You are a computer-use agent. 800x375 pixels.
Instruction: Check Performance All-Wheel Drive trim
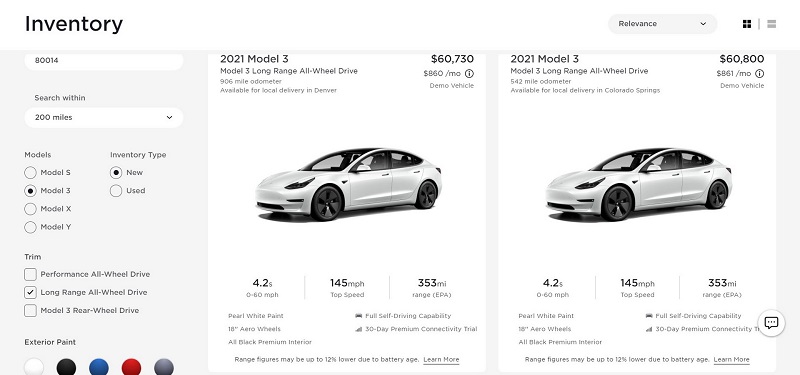point(30,274)
